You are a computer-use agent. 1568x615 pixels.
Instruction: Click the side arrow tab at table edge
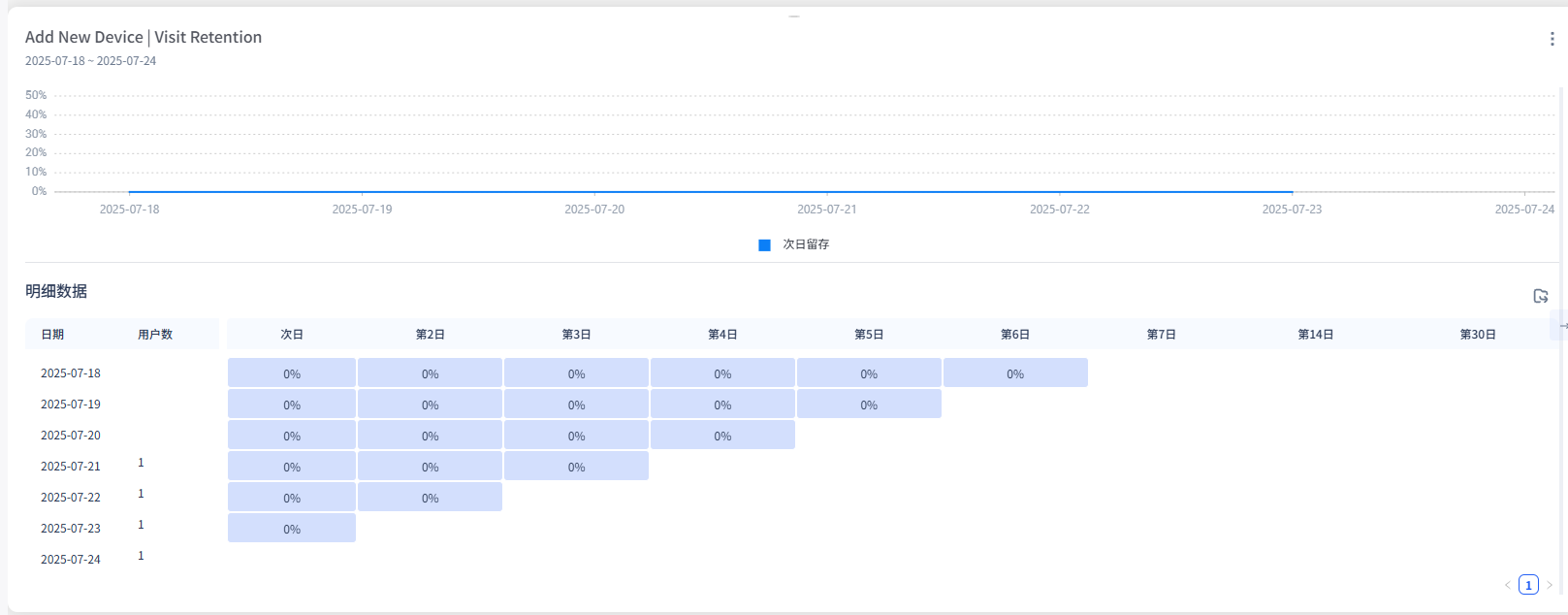click(x=1561, y=326)
